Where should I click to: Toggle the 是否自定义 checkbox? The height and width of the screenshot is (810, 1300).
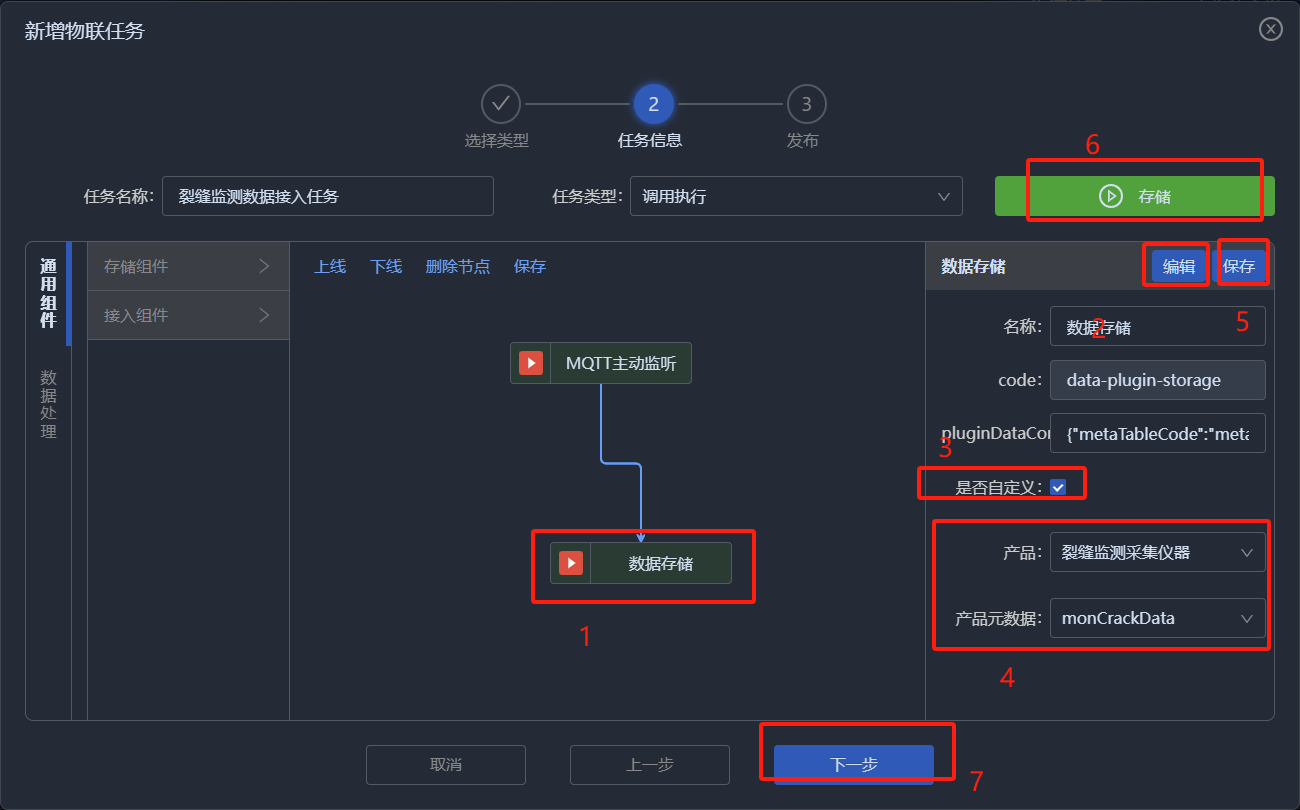pyautogui.click(x=1058, y=487)
